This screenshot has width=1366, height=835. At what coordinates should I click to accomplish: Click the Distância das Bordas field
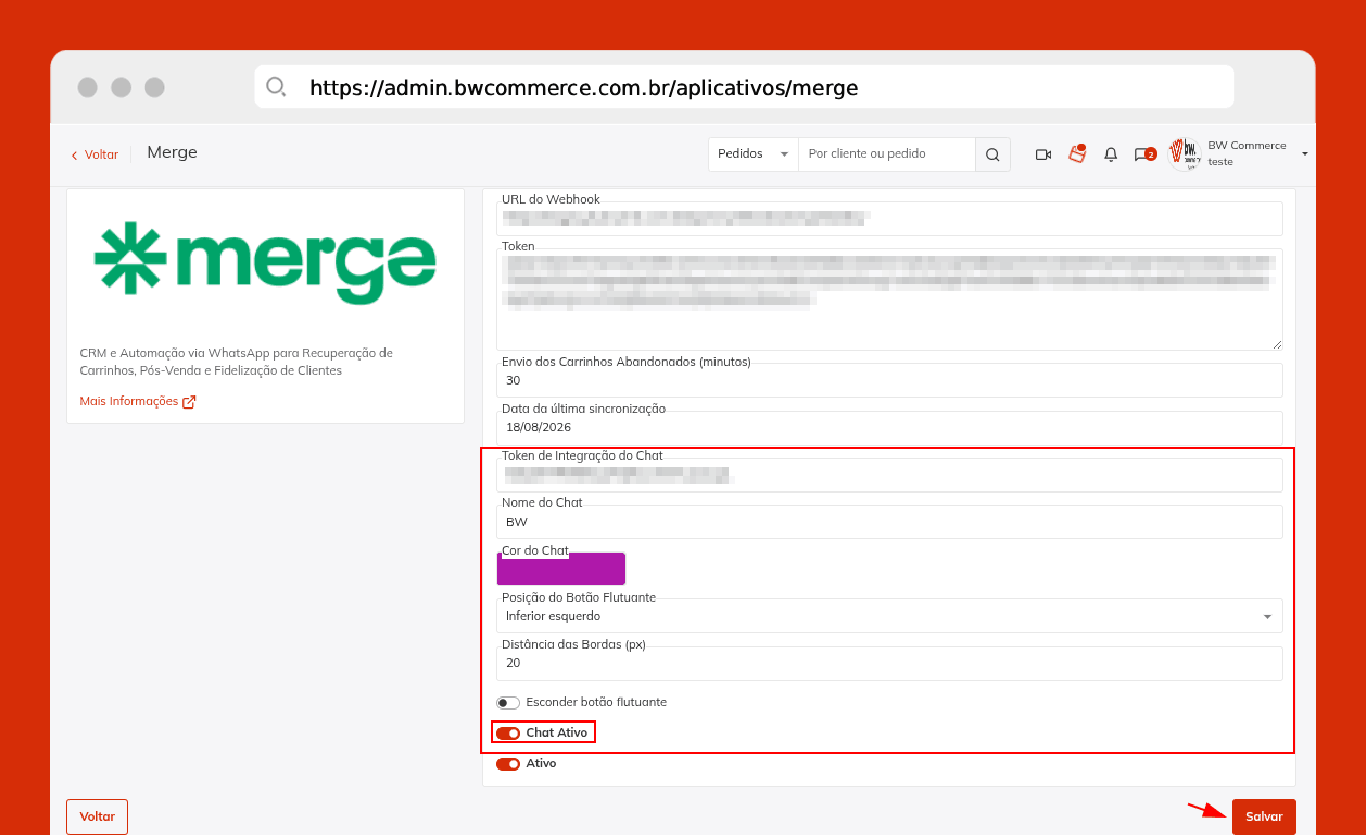[x=889, y=663]
